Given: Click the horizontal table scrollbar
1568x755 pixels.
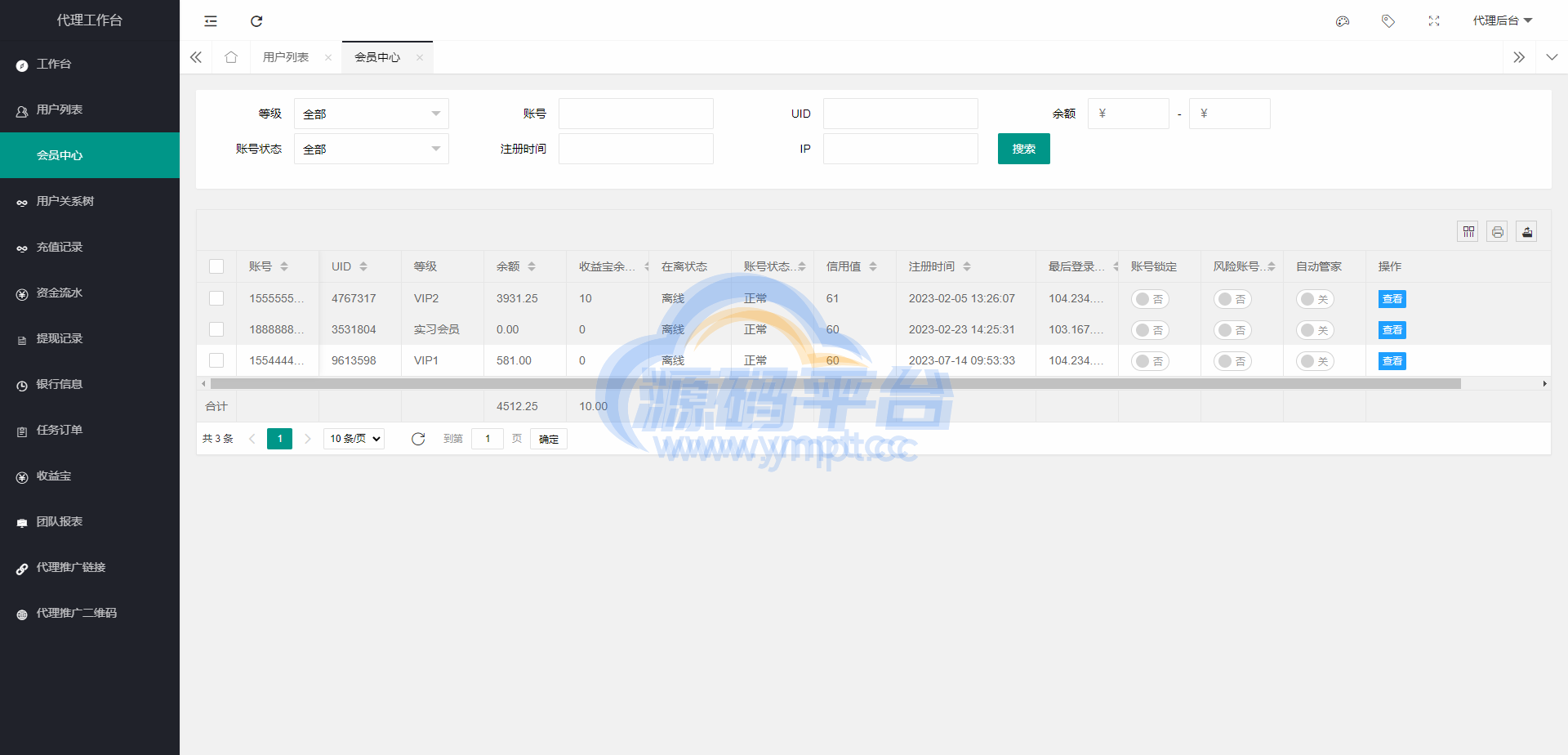Looking at the screenshot, I should click(x=835, y=383).
